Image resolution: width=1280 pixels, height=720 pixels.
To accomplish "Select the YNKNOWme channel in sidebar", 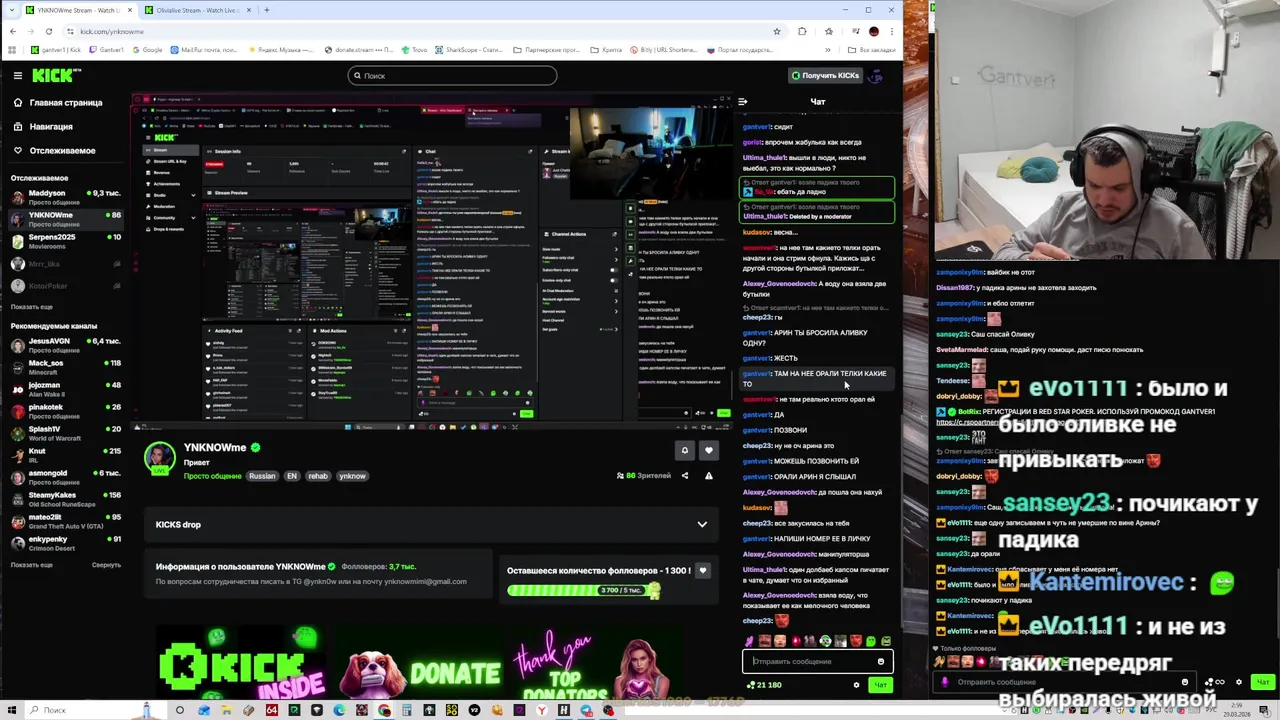I will coord(65,218).
